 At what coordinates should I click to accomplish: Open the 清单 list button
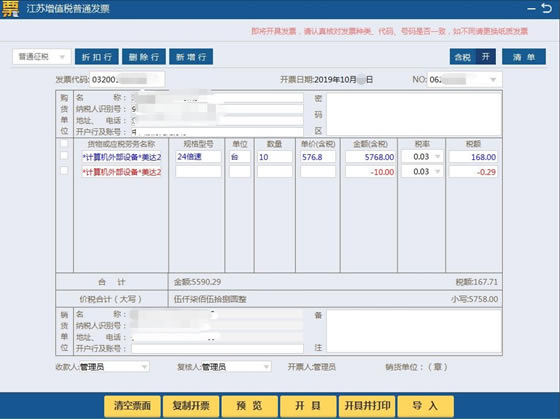click(x=524, y=57)
